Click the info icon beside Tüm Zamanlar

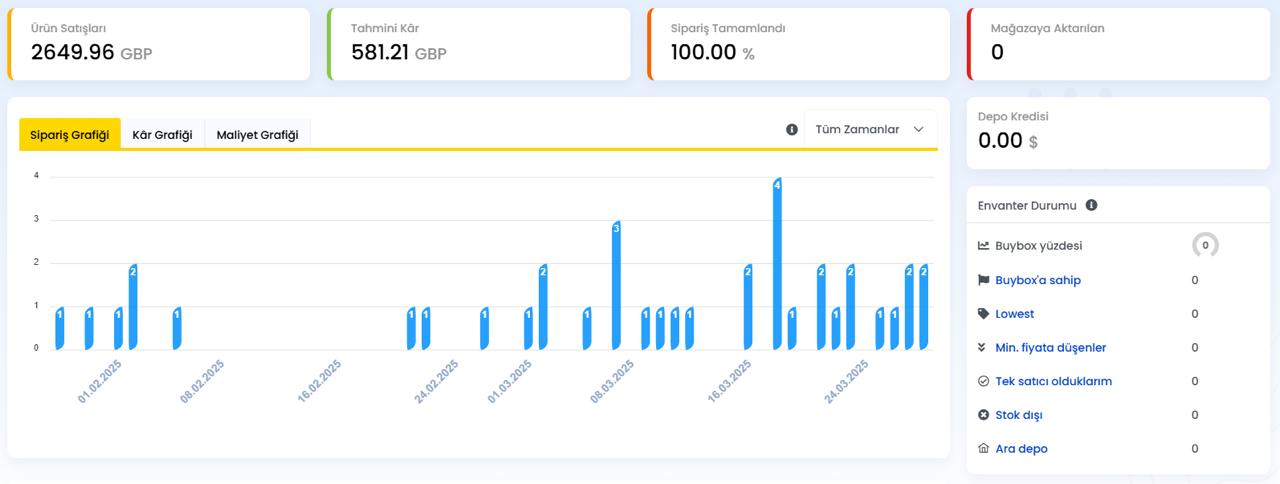pyautogui.click(x=792, y=130)
